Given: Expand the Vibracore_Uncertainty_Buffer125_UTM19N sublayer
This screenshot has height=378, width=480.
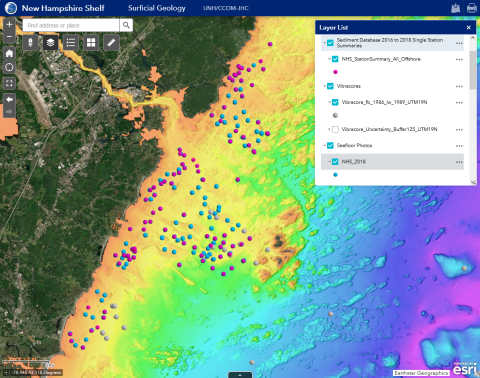Looking at the screenshot, I should pyautogui.click(x=329, y=129).
